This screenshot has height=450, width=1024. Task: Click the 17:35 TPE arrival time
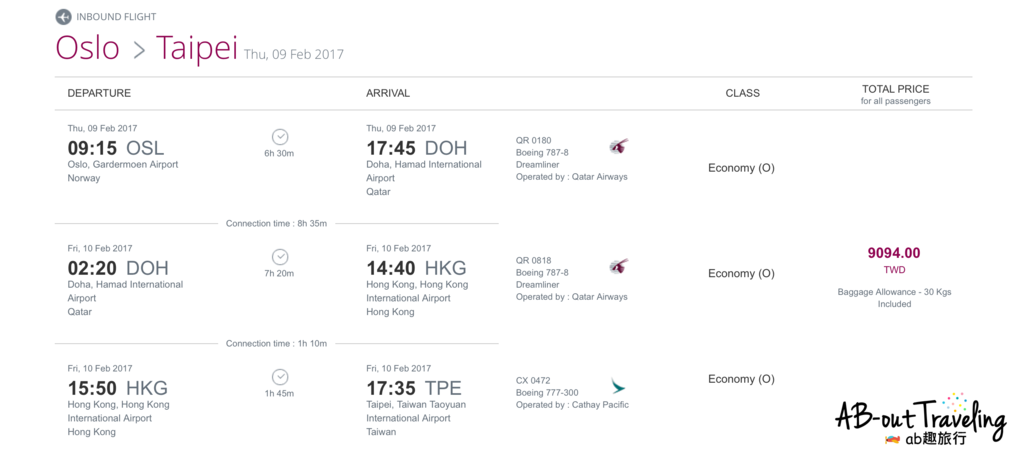(414, 388)
